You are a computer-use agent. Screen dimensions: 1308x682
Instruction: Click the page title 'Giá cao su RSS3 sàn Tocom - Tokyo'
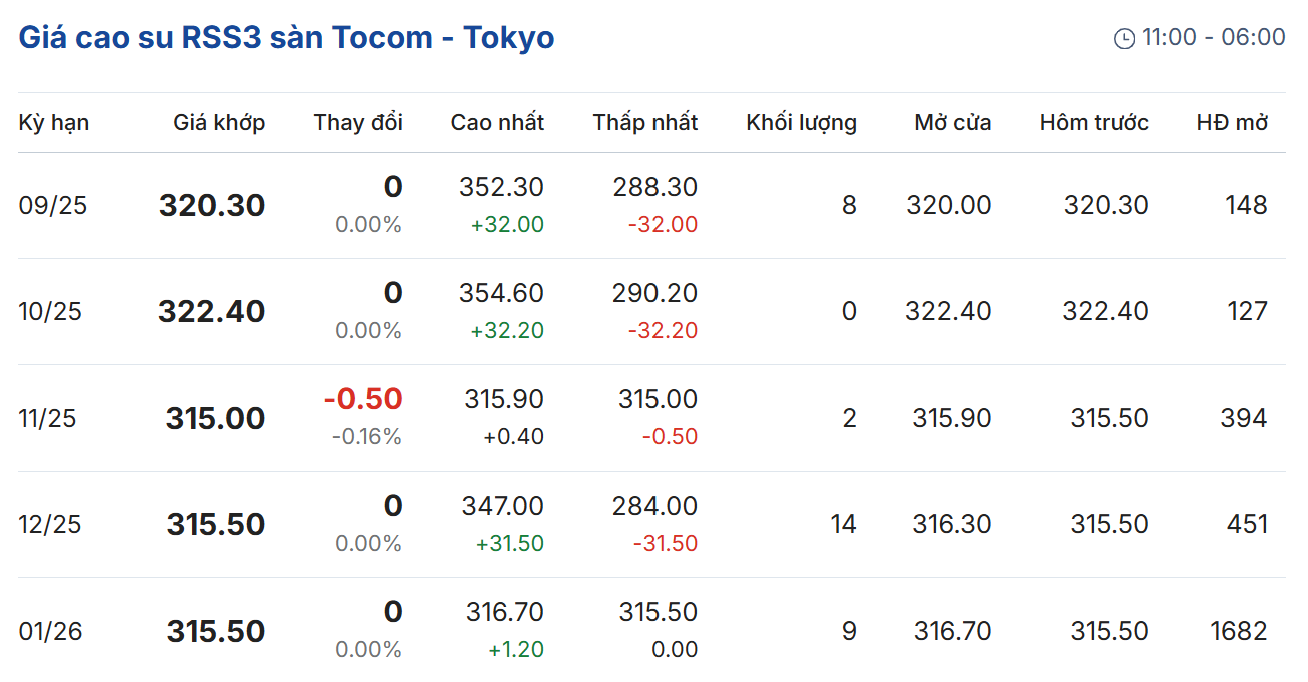286,38
